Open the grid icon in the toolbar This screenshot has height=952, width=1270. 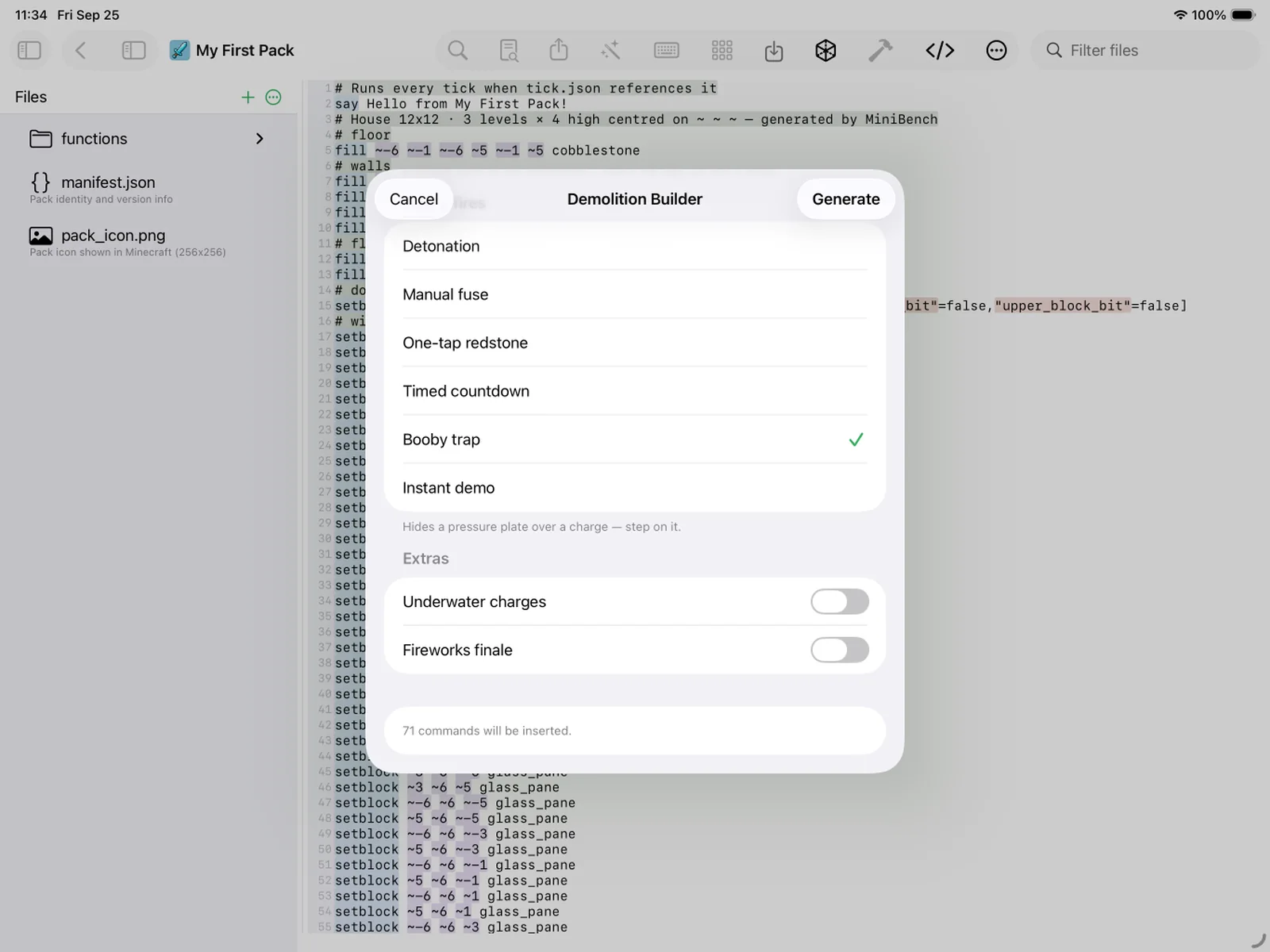[722, 51]
